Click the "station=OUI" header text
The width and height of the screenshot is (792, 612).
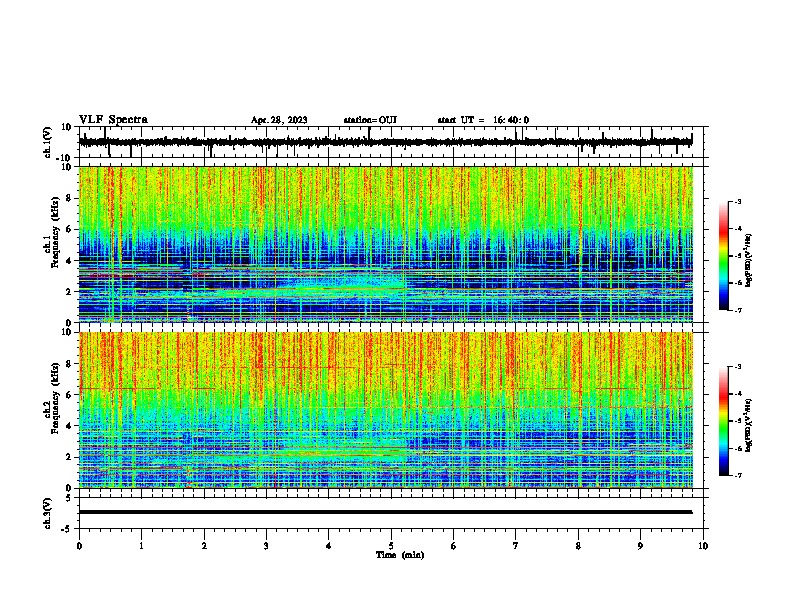point(370,120)
